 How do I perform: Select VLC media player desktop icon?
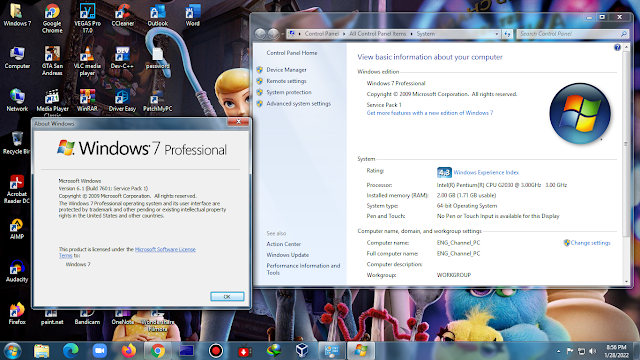point(87,61)
